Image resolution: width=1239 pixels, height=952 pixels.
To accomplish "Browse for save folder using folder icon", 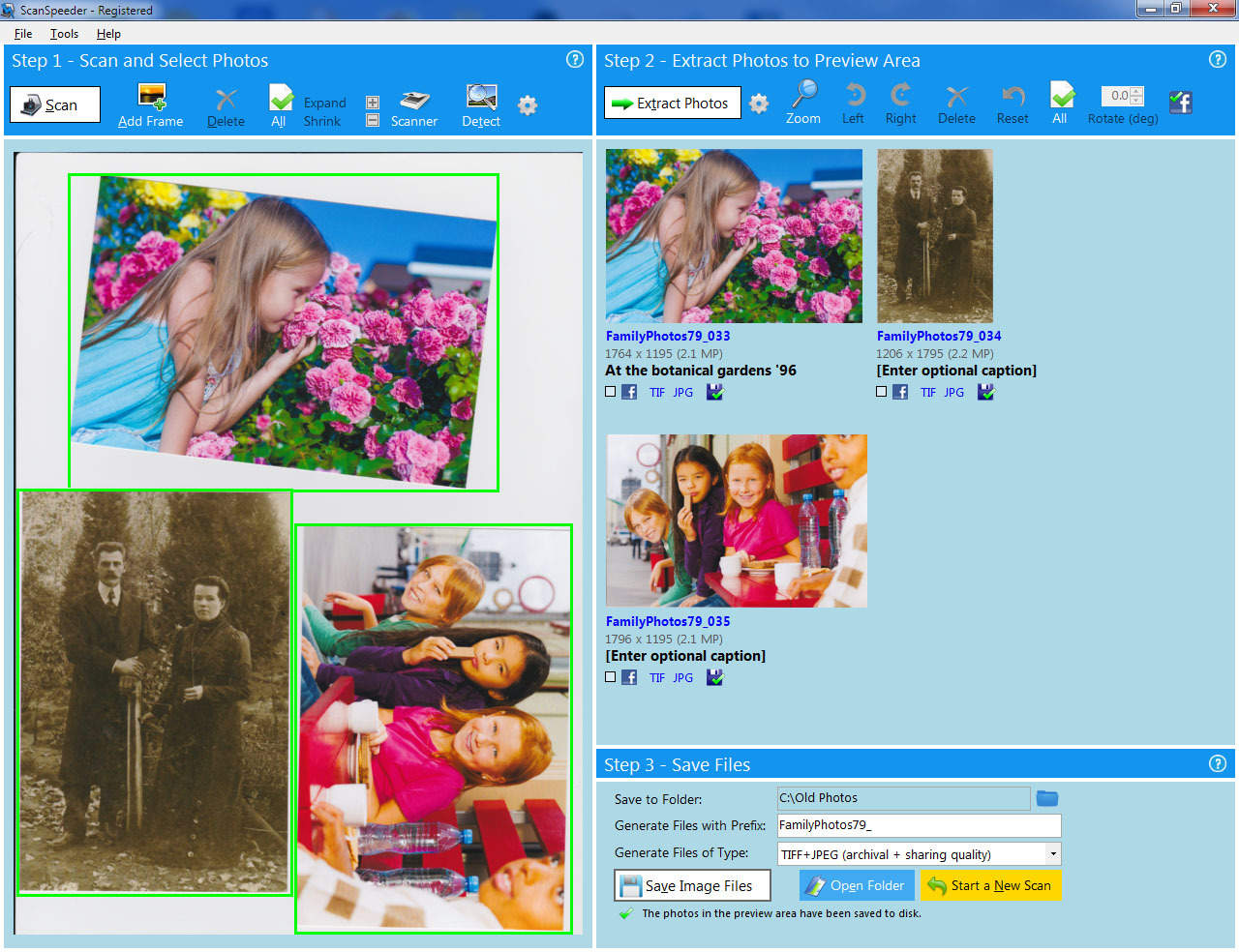I will click(1047, 798).
